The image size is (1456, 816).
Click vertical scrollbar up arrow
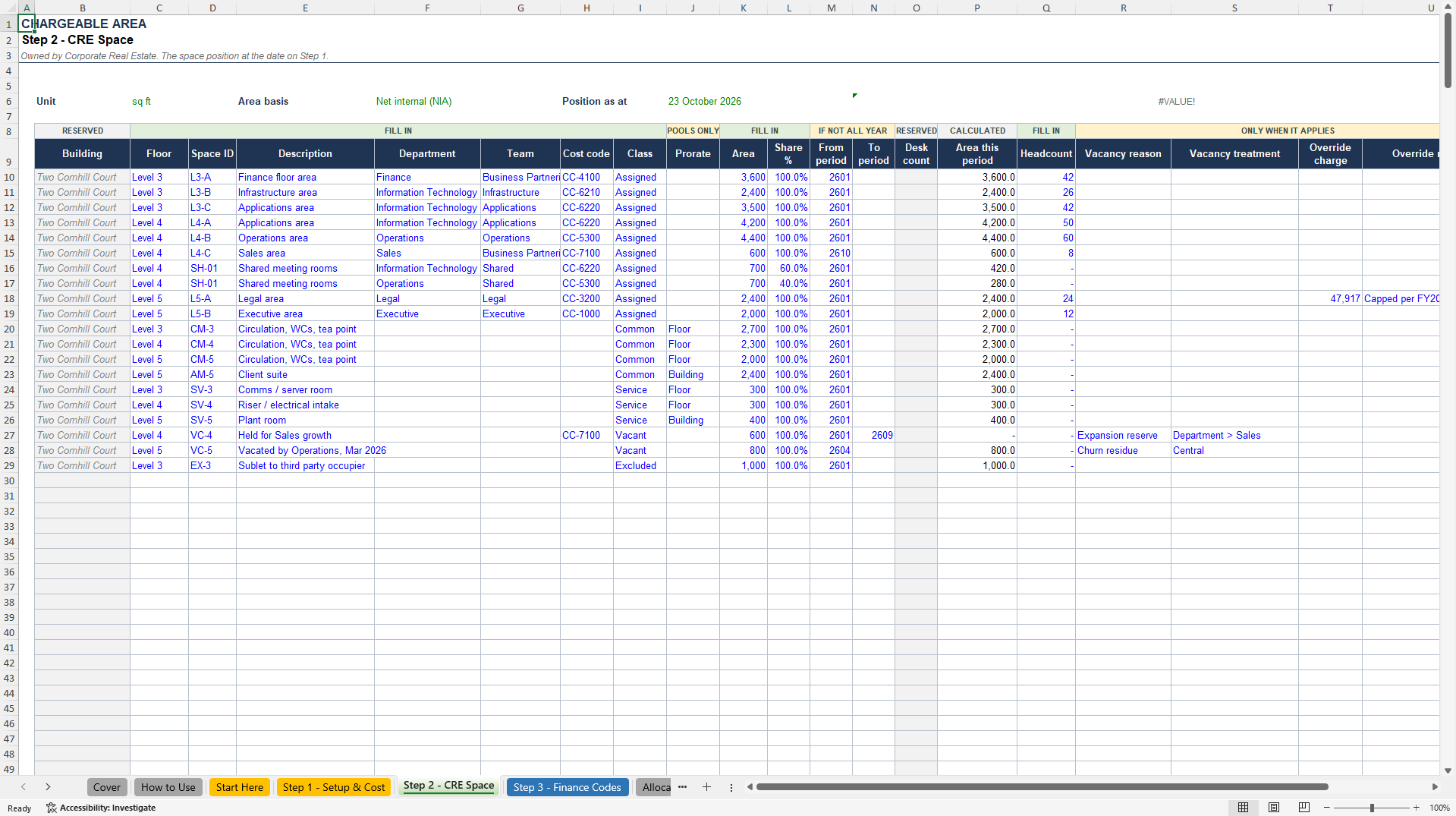pyautogui.click(x=1448, y=6)
